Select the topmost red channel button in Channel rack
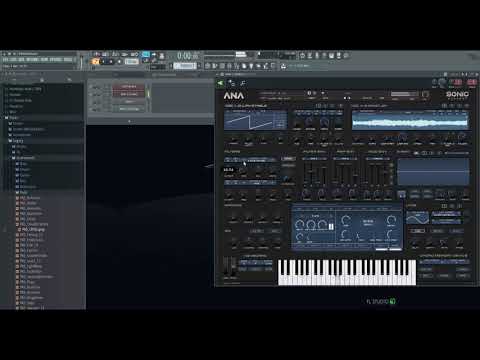480x360 pixels. pos(129,87)
